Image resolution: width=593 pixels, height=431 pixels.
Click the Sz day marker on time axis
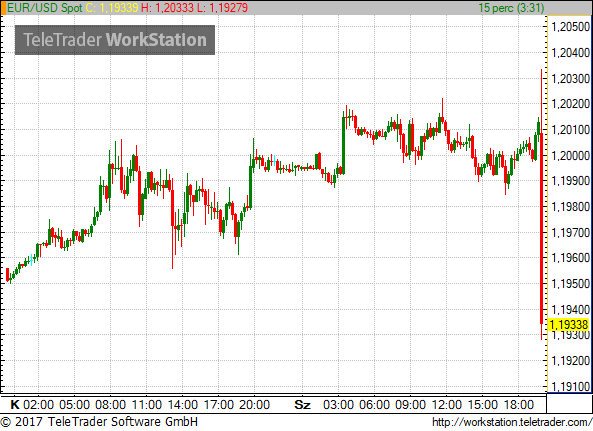pyautogui.click(x=302, y=405)
